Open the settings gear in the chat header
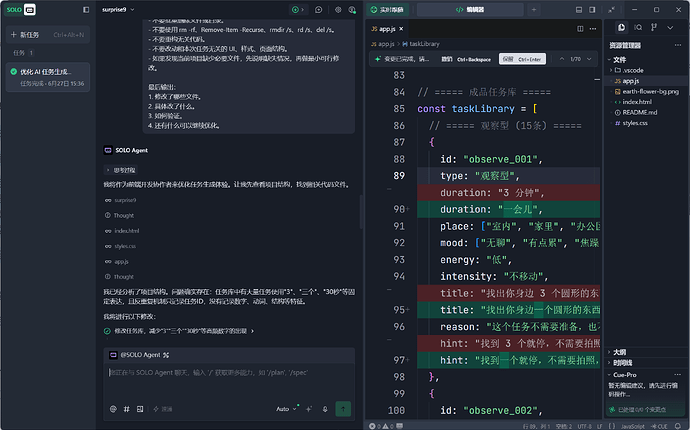 tap(338, 10)
